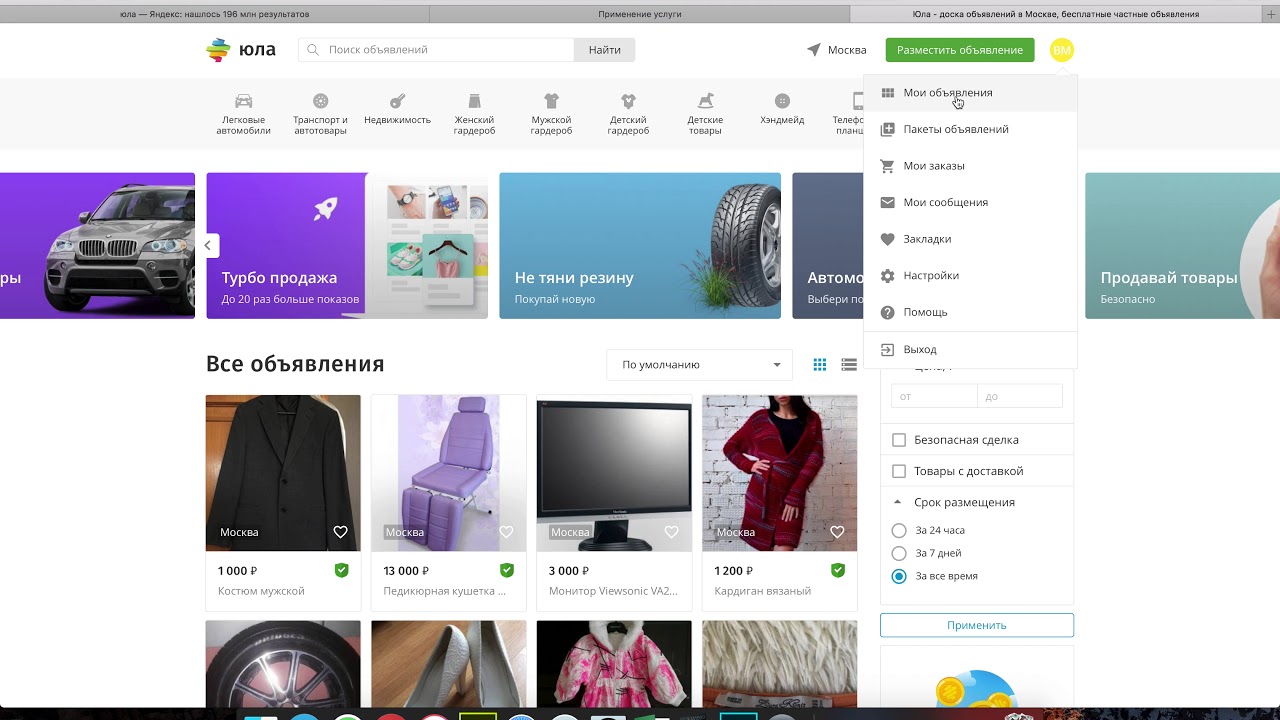Open the Турбо продажа banner
Viewport: 1280px width, 720px height.
pyautogui.click(x=347, y=246)
